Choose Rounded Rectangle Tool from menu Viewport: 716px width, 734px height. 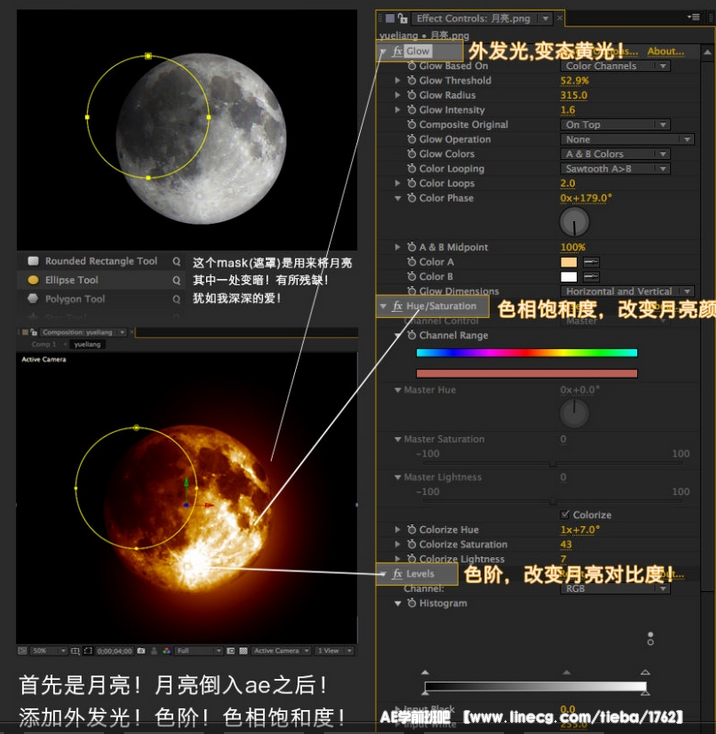(x=100, y=261)
